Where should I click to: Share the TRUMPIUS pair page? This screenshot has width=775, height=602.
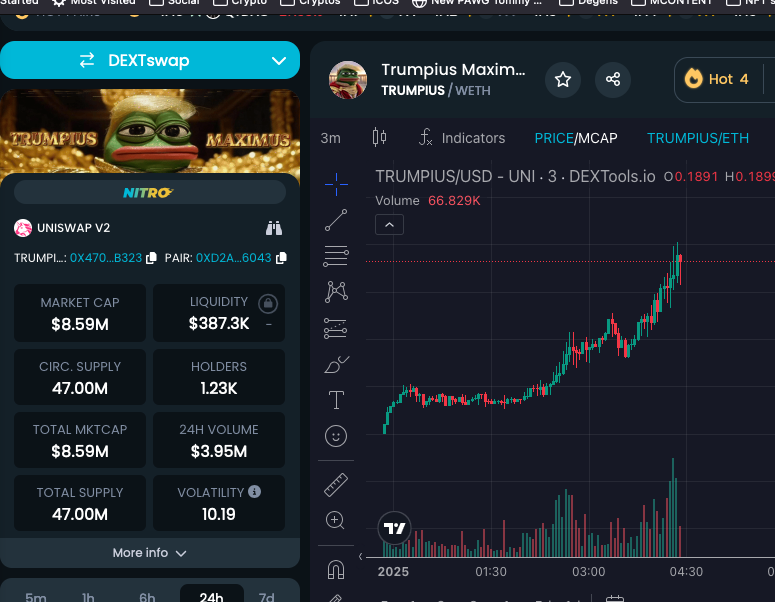[613, 80]
